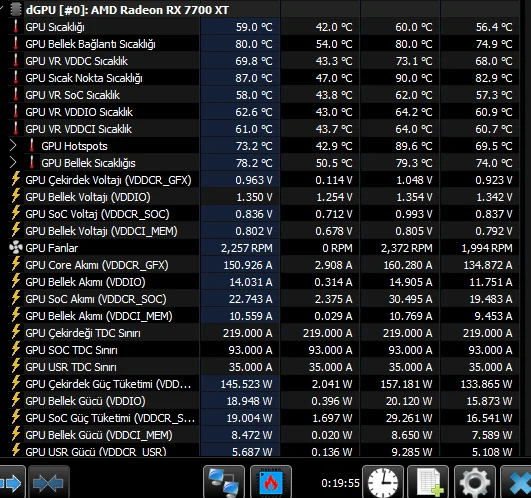Expand the GPU Hotspots row
The width and height of the screenshot is (531, 498).
13,146
